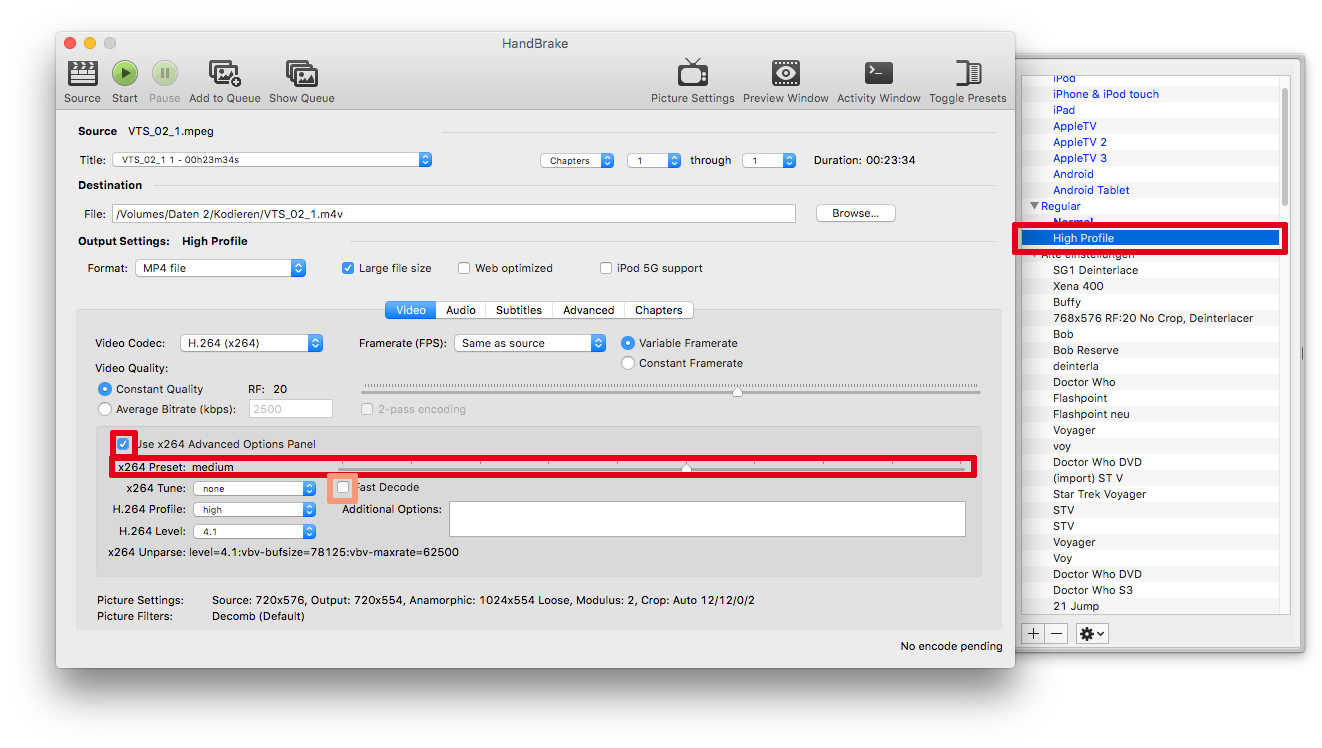Click the presets drawer vertical scrollbar

1285,145
